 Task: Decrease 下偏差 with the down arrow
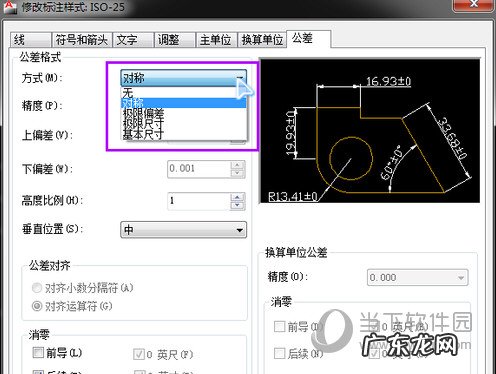(x=237, y=173)
